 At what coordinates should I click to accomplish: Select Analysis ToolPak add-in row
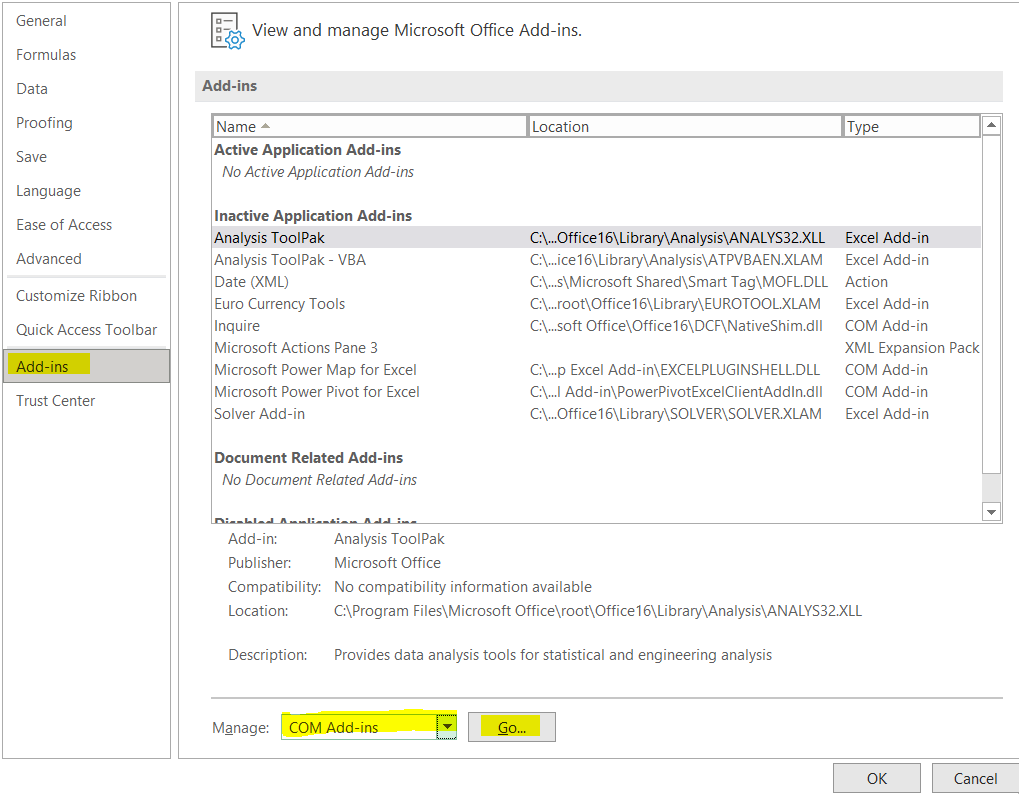click(x=596, y=237)
